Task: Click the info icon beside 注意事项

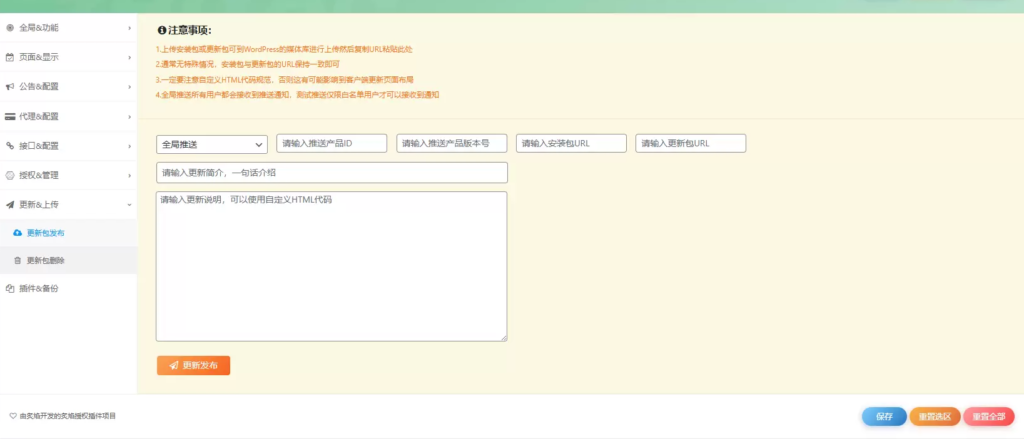Action: pyautogui.click(x=161, y=31)
